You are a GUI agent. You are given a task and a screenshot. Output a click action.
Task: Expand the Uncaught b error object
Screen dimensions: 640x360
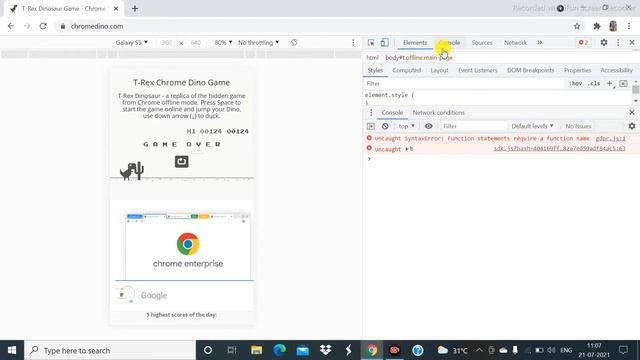tap(407, 149)
